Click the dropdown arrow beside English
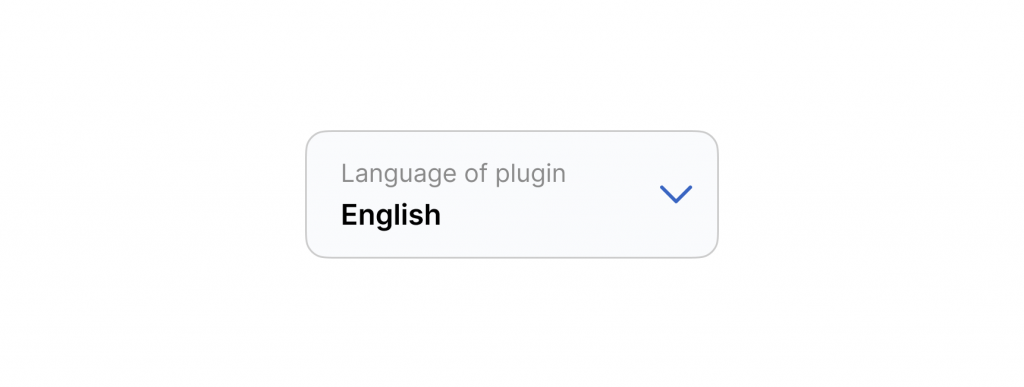Image resolution: width=1024 pixels, height=387 pixels. [676, 194]
